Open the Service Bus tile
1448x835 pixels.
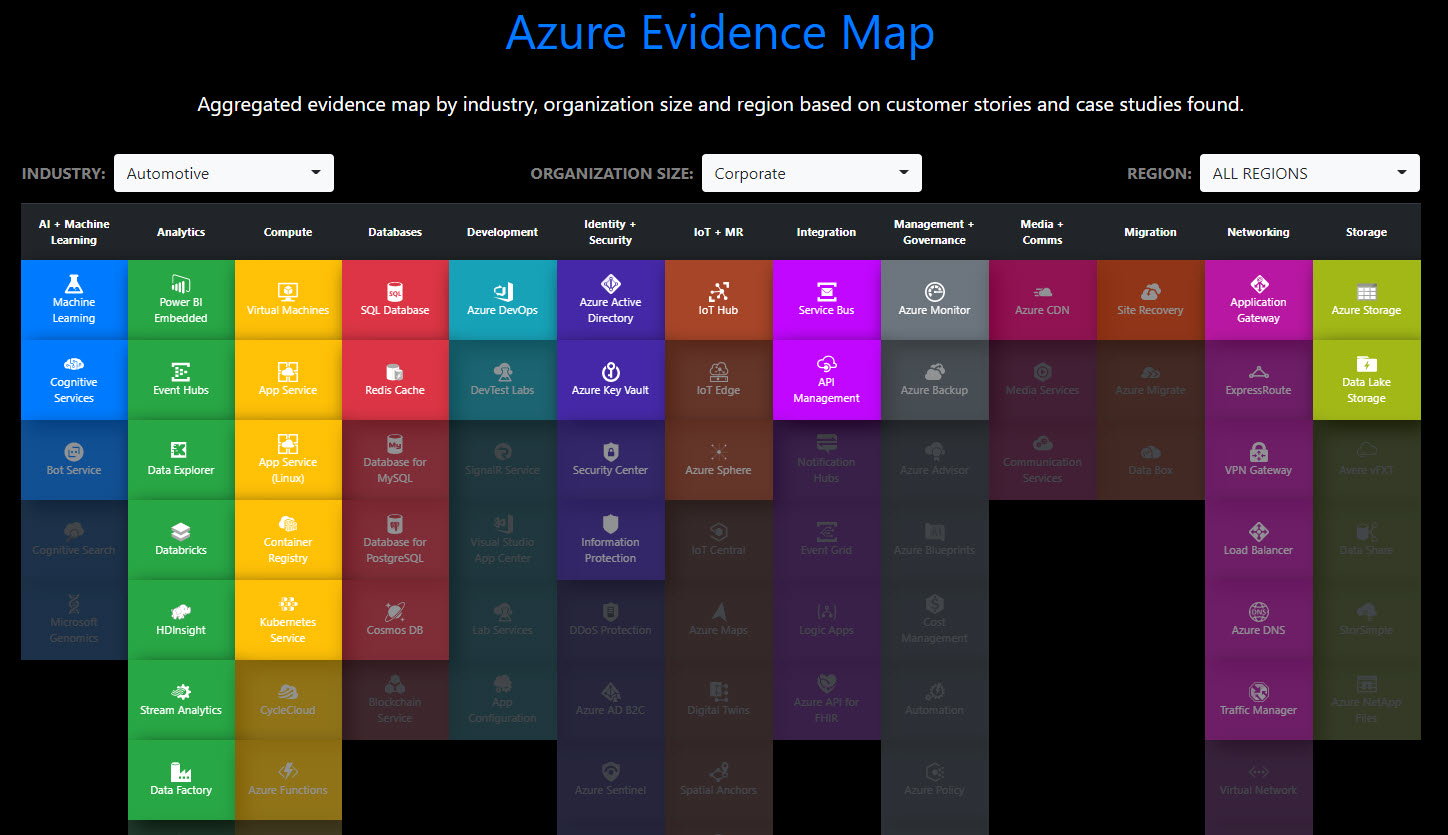(x=827, y=300)
